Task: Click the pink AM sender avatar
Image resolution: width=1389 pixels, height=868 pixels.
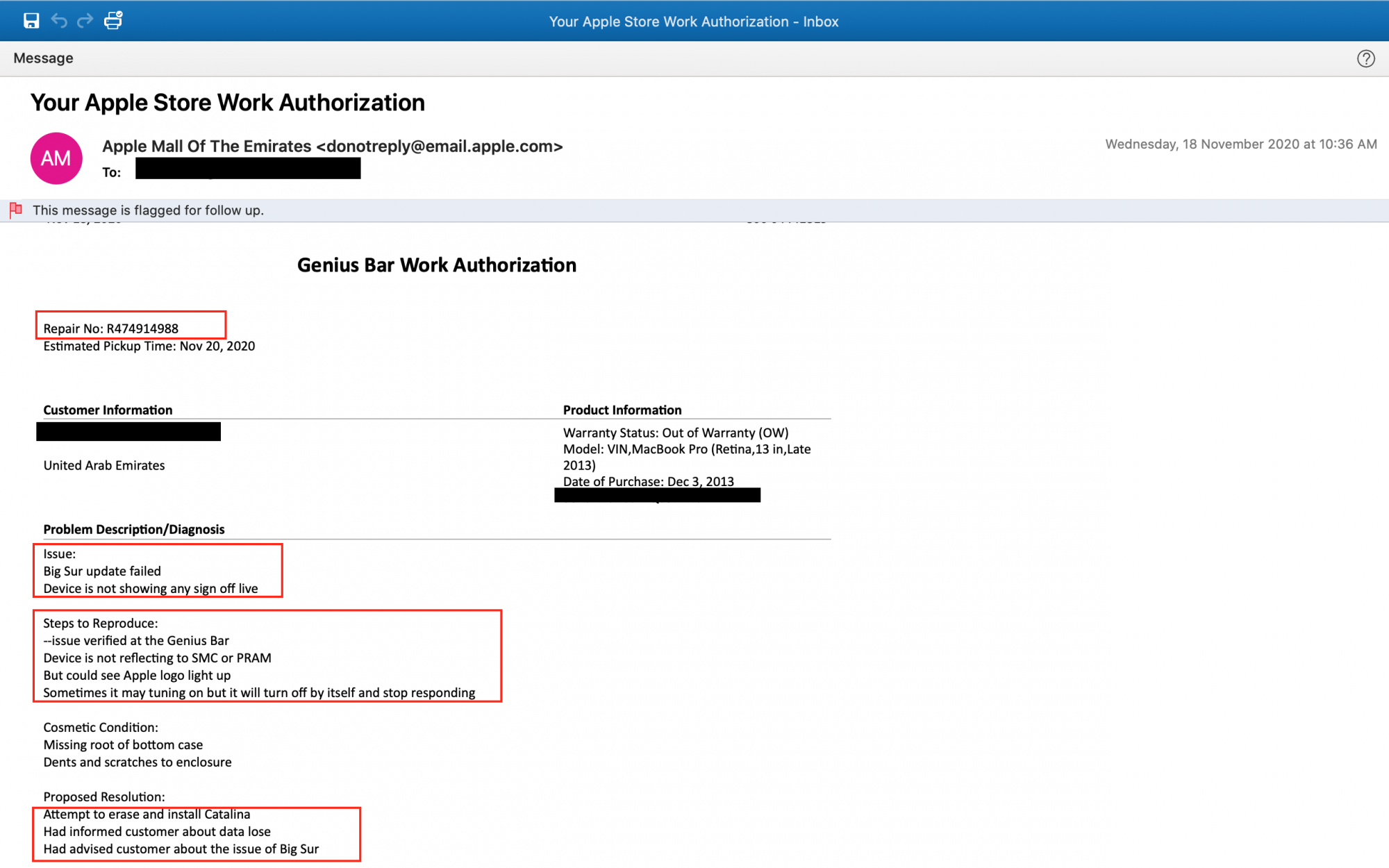Action: coord(56,158)
